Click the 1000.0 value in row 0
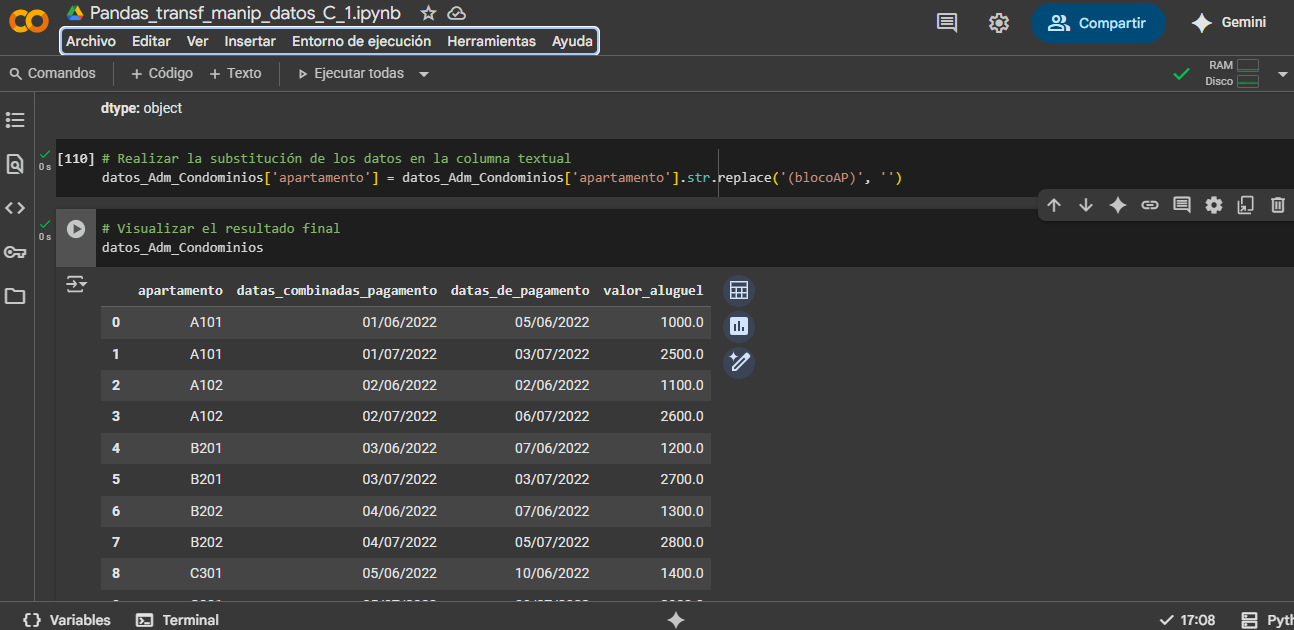Screen dimensions: 1294x630 (x=682, y=322)
